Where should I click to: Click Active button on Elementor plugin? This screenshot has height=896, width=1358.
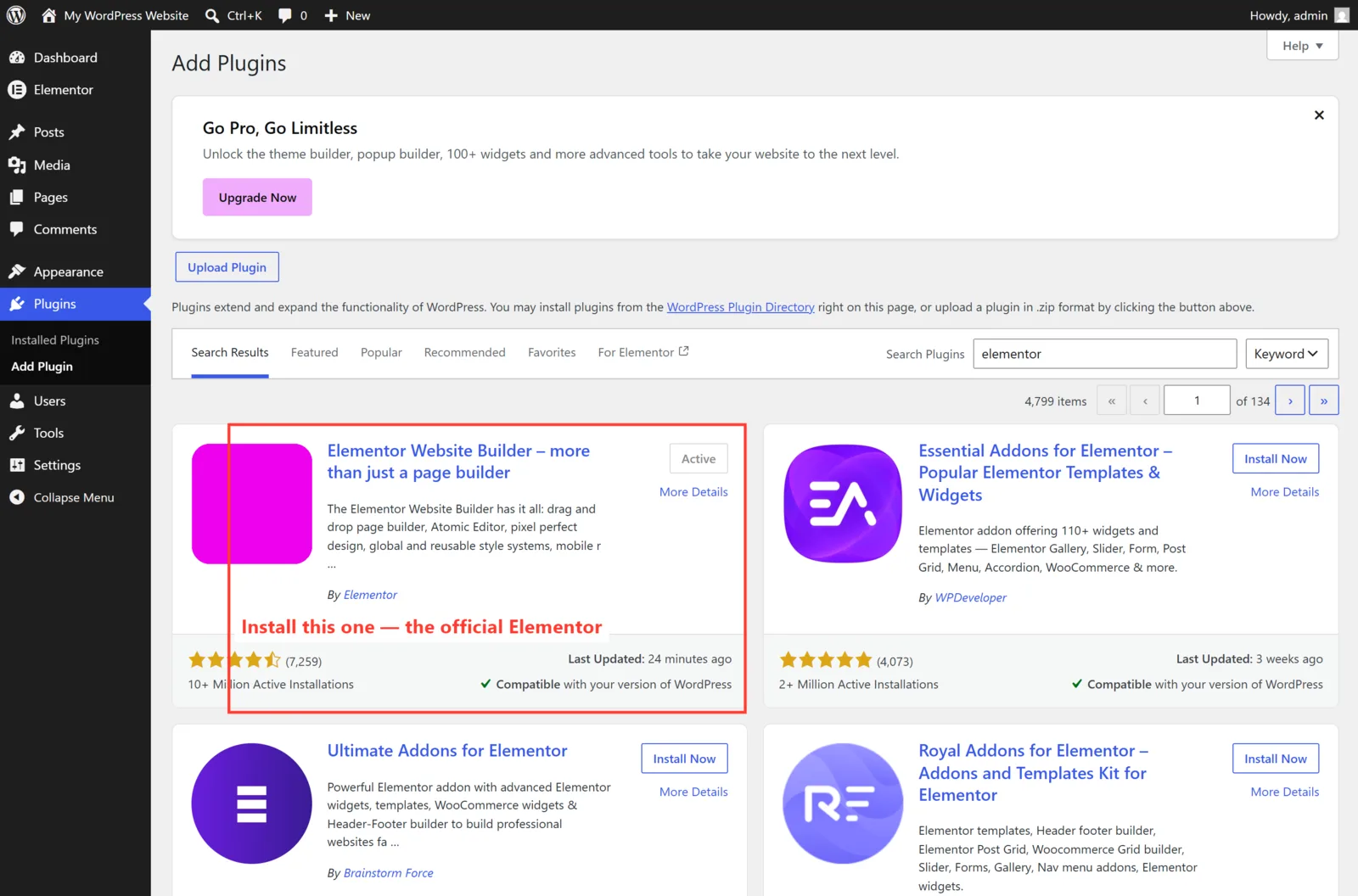(699, 459)
